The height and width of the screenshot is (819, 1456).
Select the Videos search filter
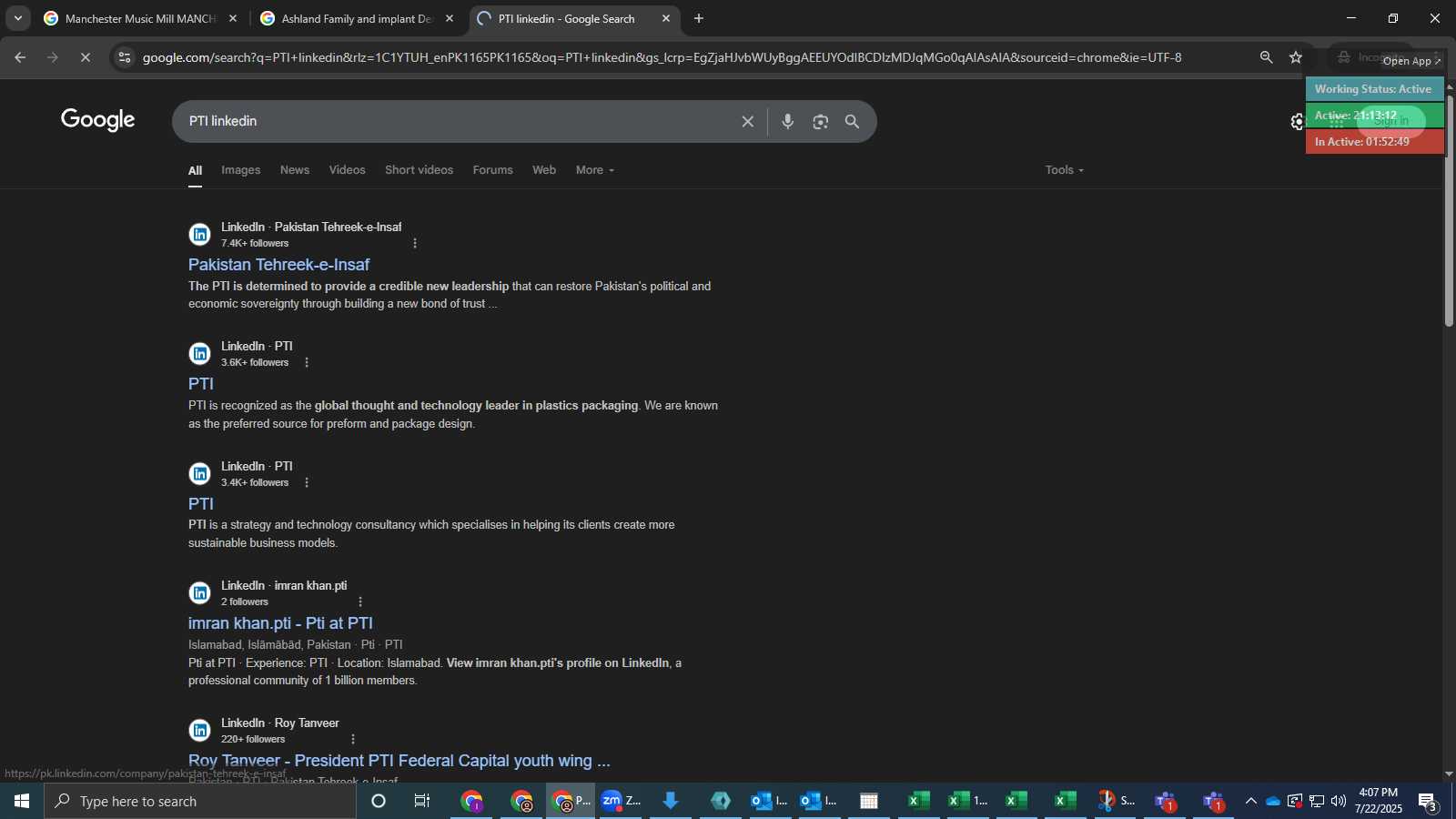pos(347,170)
